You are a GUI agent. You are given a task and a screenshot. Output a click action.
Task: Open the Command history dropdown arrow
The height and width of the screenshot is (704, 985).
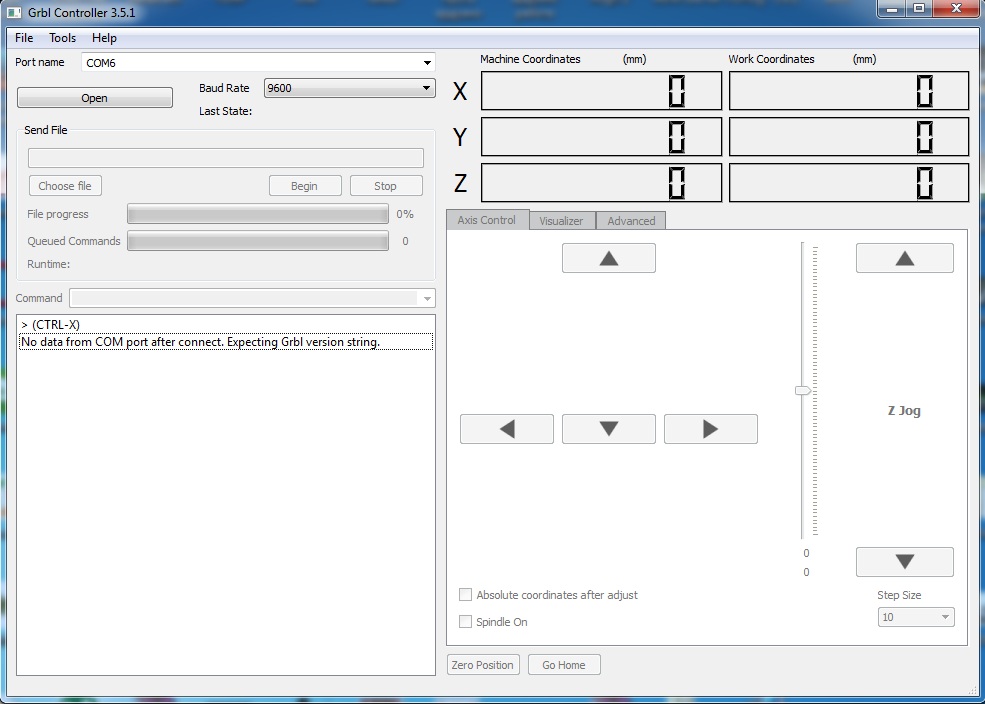point(427,298)
